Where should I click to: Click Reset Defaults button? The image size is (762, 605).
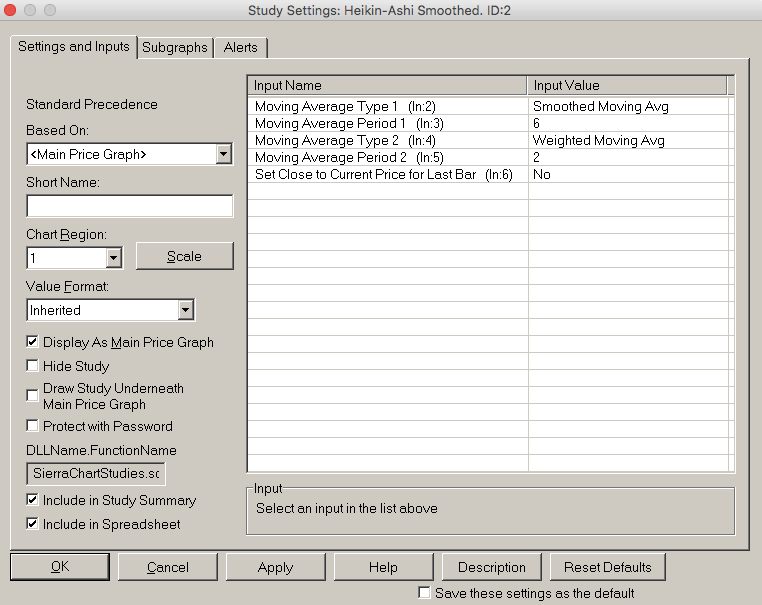click(607, 567)
